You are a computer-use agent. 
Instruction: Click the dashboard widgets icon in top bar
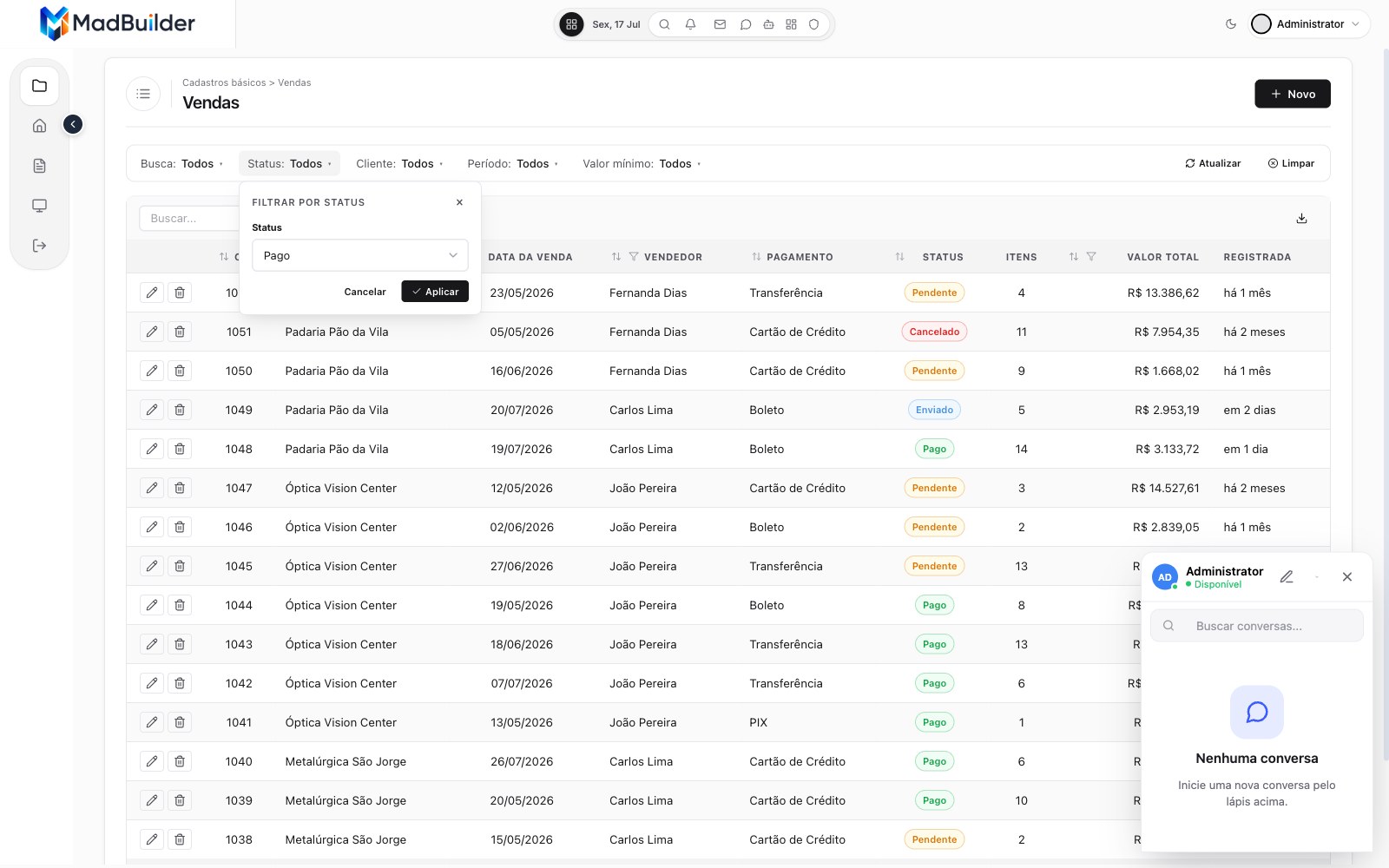791,24
